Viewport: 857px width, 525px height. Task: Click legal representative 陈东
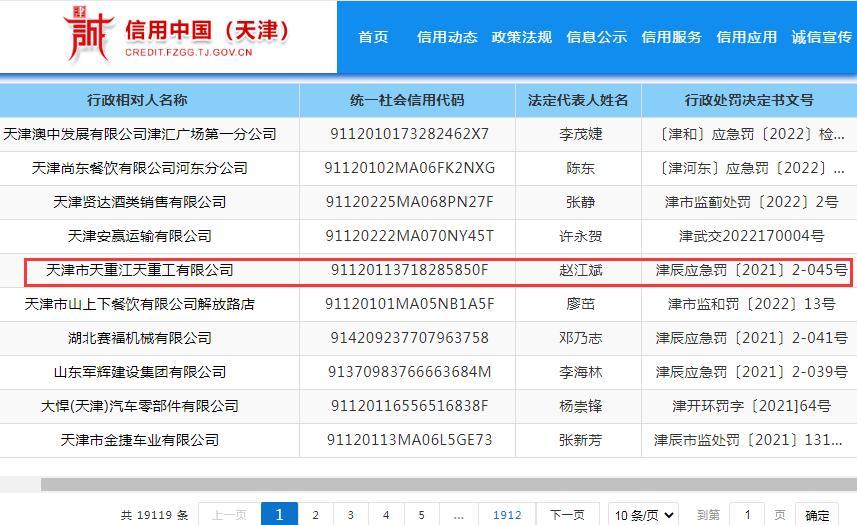point(580,168)
